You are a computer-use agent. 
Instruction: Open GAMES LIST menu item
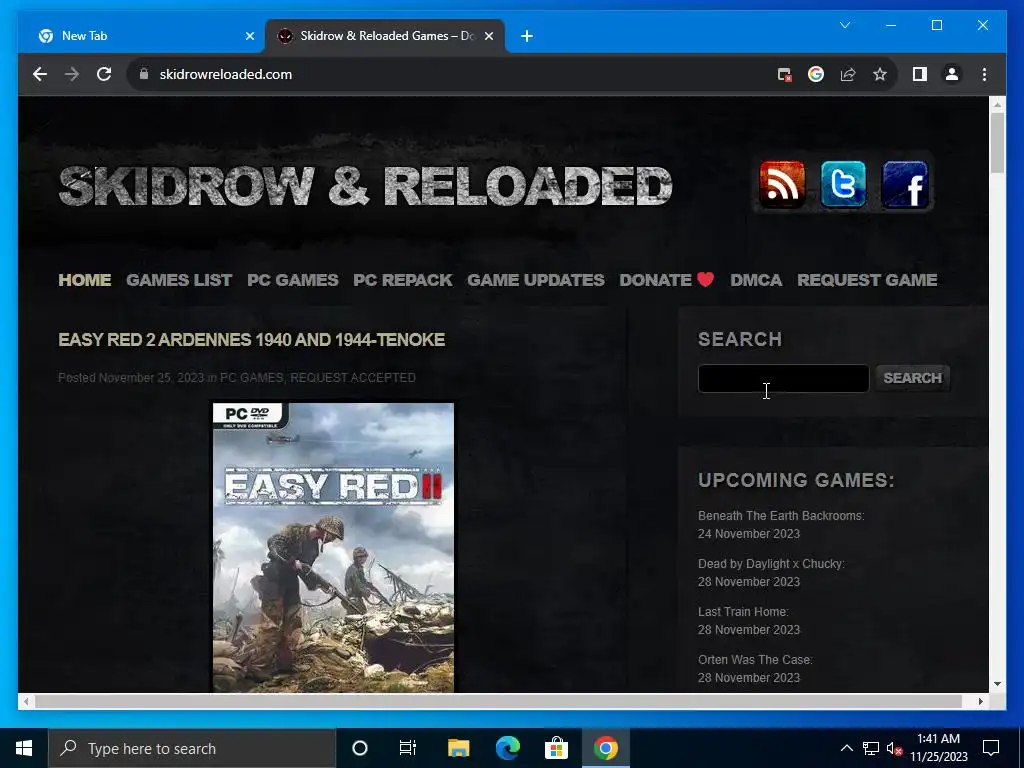pyautogui.click(x=179, y=280)
